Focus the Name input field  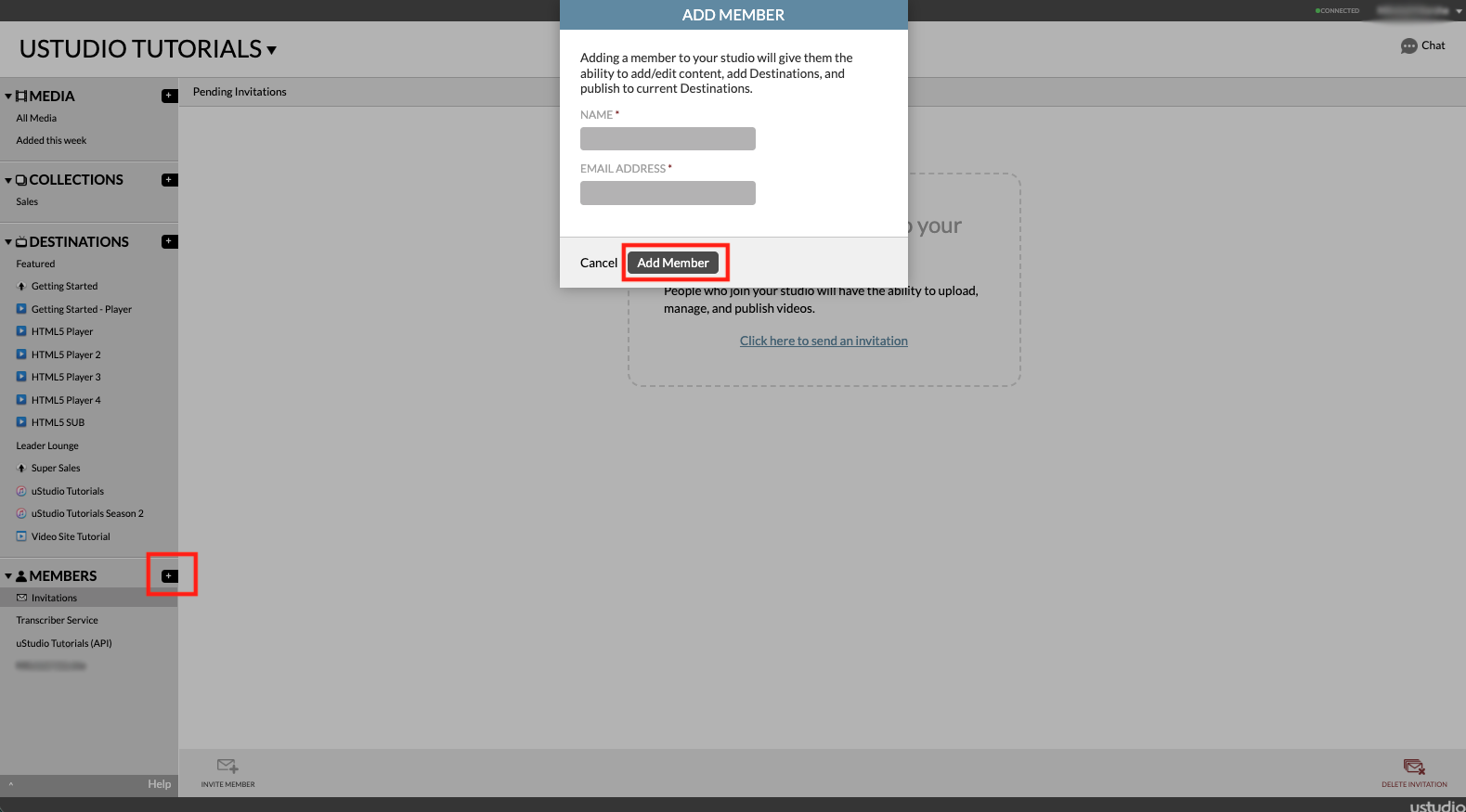[668, 138]
